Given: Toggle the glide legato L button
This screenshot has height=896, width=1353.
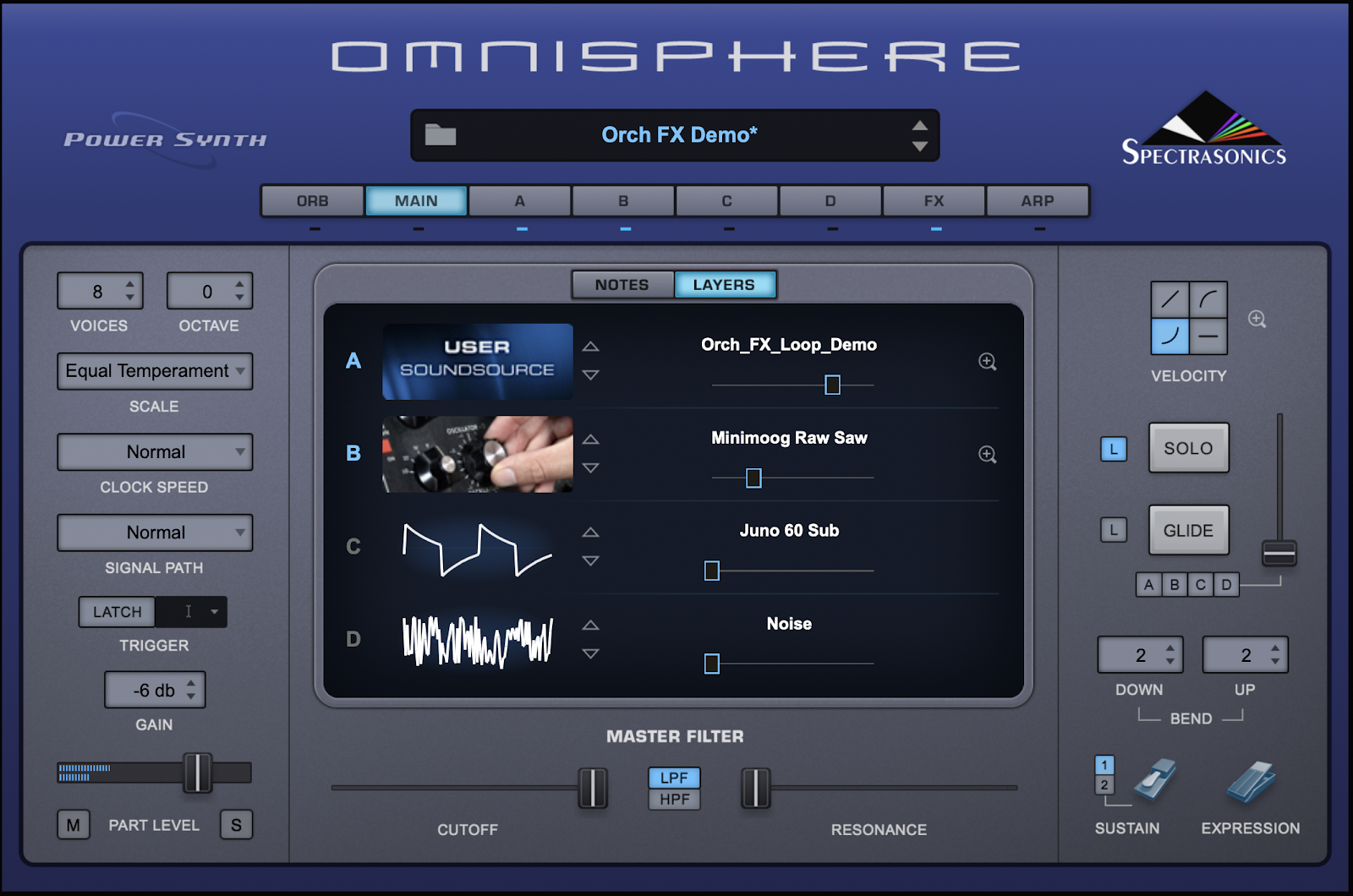Looking at the screenshot, I should [x=1114, y=530].
